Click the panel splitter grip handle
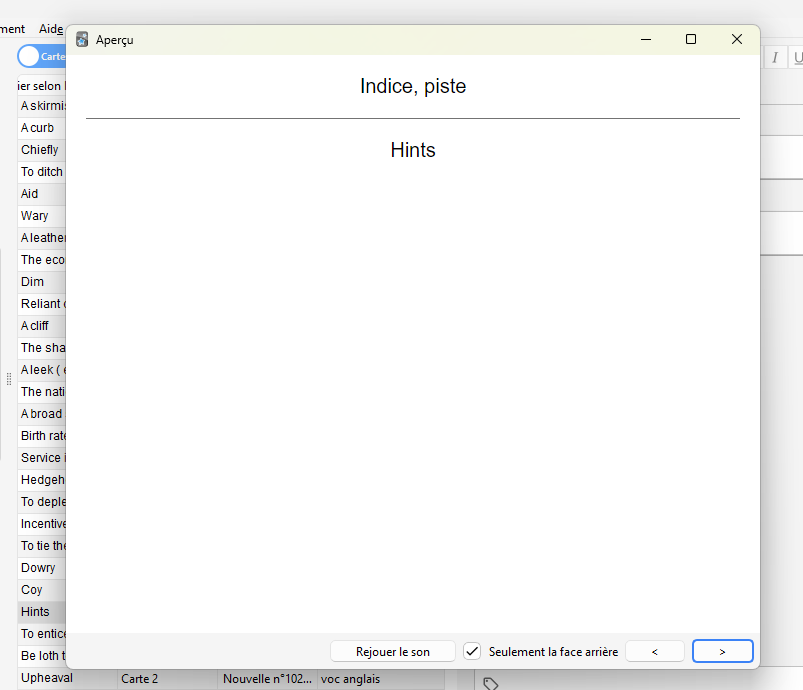The width and height of the screenshot is (803, 690). 9,379
